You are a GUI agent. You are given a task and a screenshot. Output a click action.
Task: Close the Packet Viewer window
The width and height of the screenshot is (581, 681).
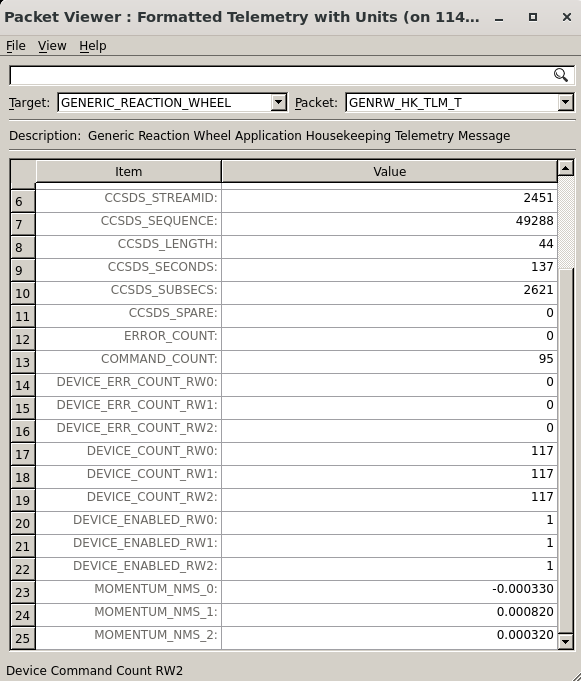(x=567, y=17)
